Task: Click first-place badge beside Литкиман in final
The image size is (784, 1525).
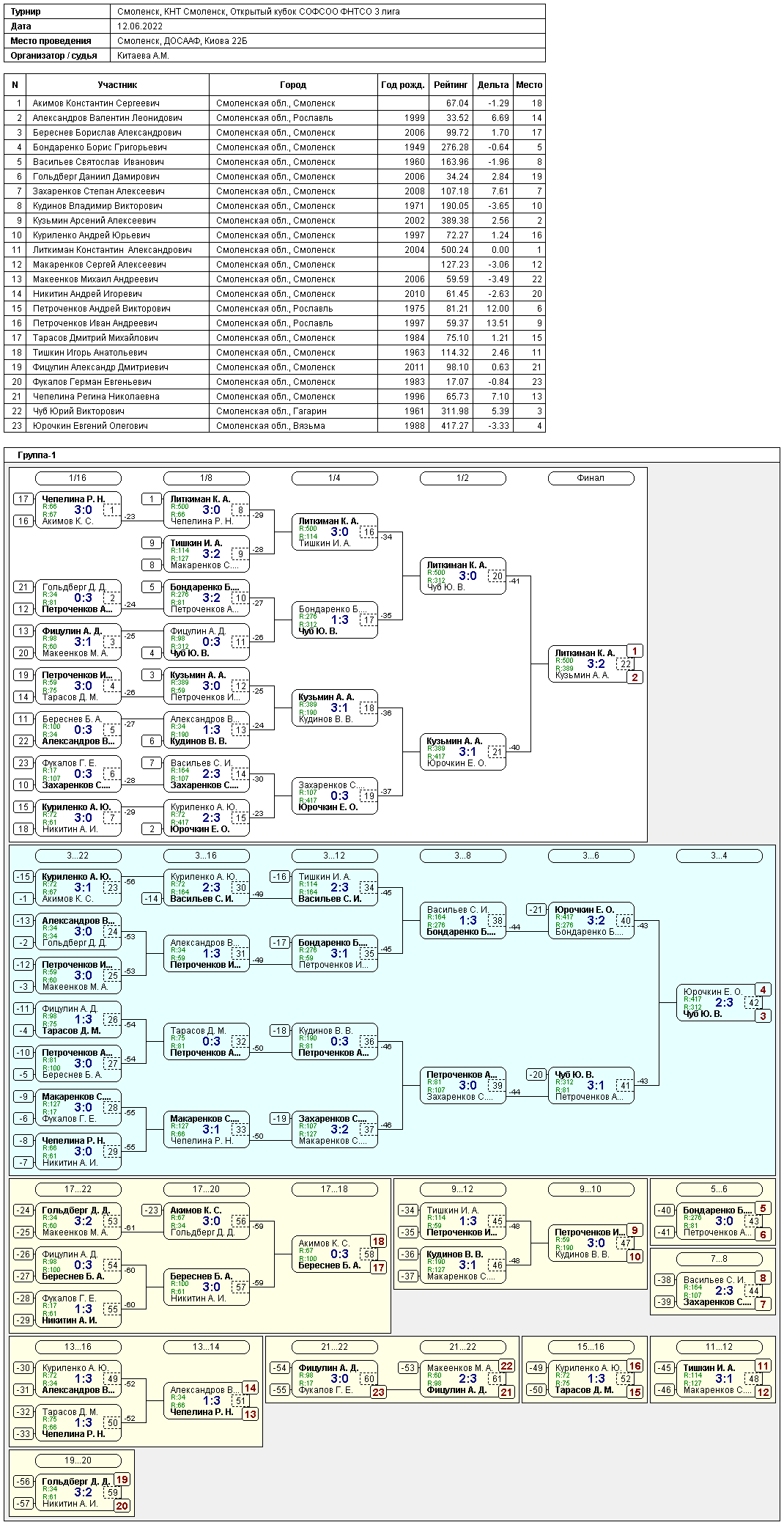Action: pyautogui.click(x=635, y=651)
